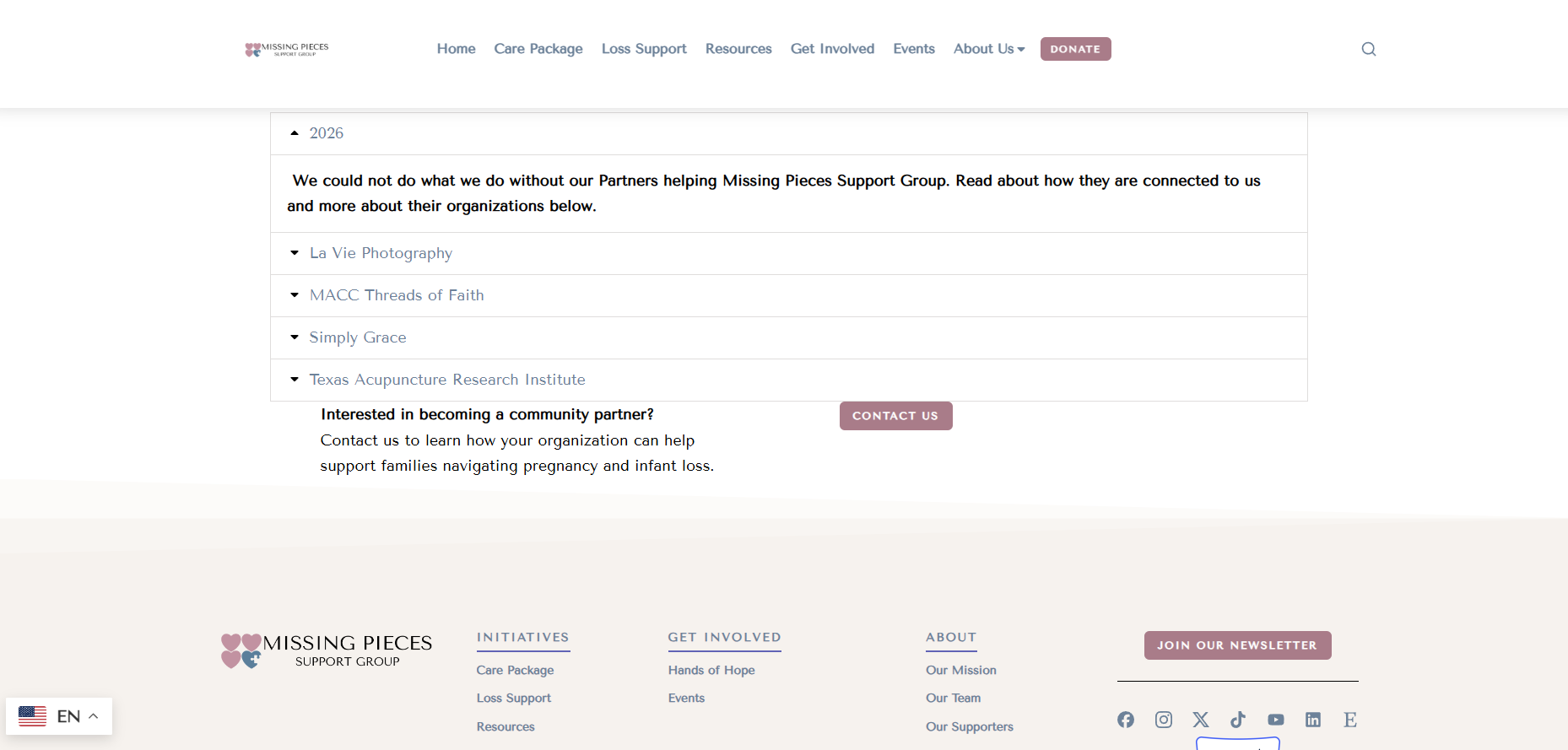Open the Instagram social icon

tap(1163, 720)
